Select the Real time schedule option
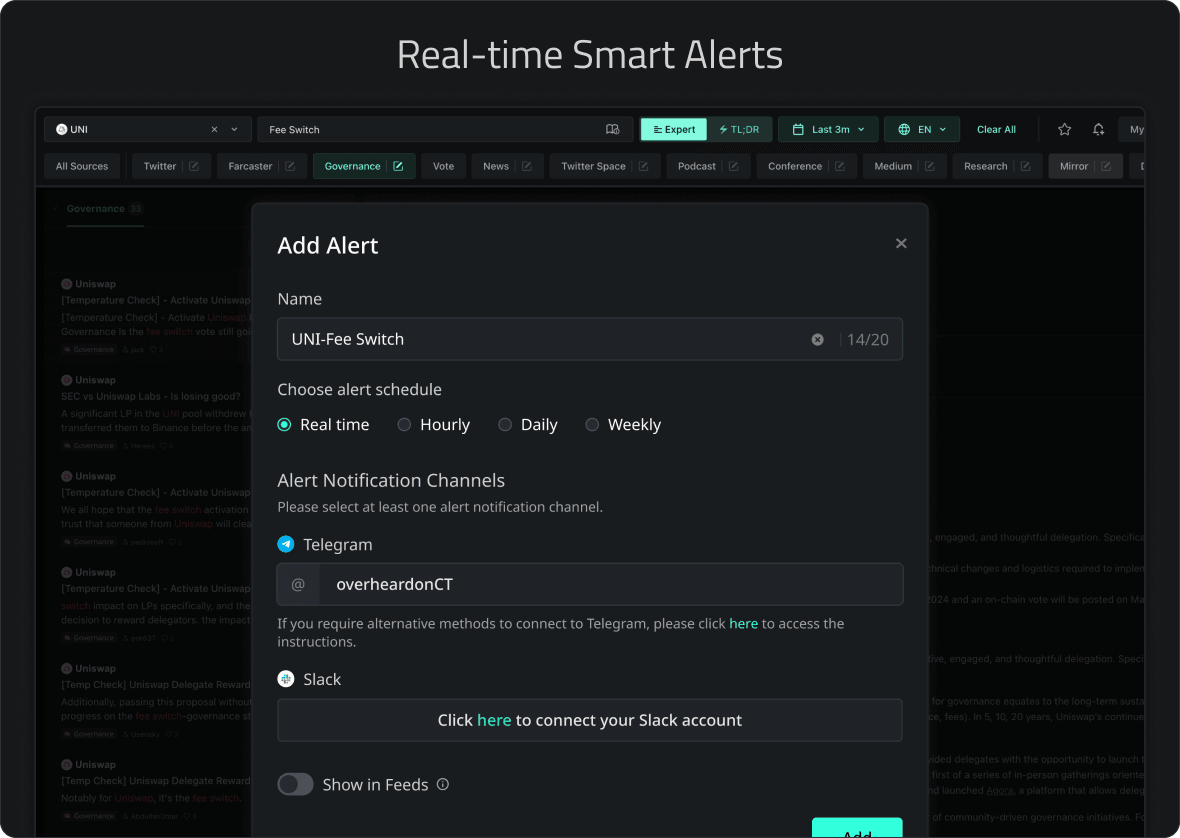The image size is (1180, 838). 324,425
